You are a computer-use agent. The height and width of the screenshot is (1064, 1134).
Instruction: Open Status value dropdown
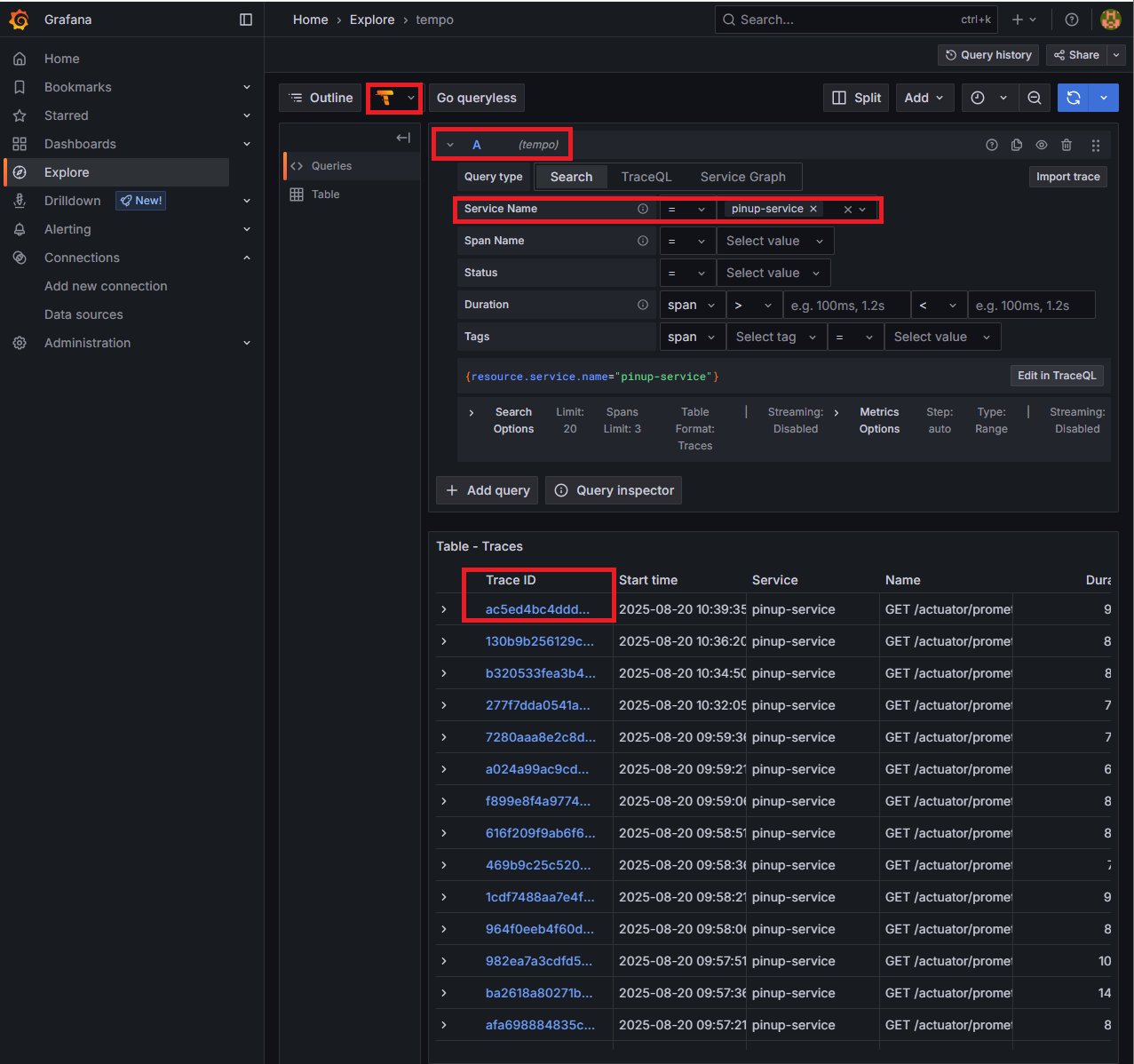773,273
